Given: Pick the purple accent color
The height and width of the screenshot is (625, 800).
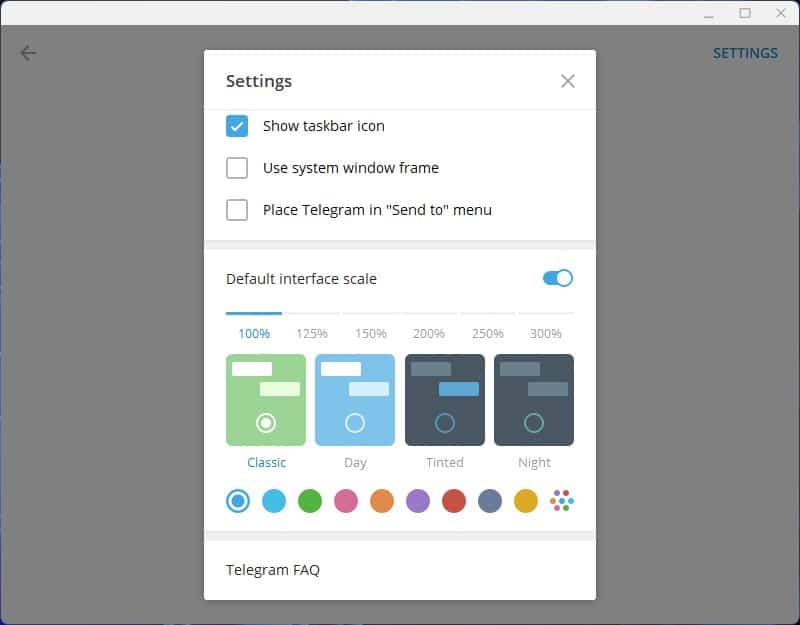Looking at the screenshot, I should point(418,501).
